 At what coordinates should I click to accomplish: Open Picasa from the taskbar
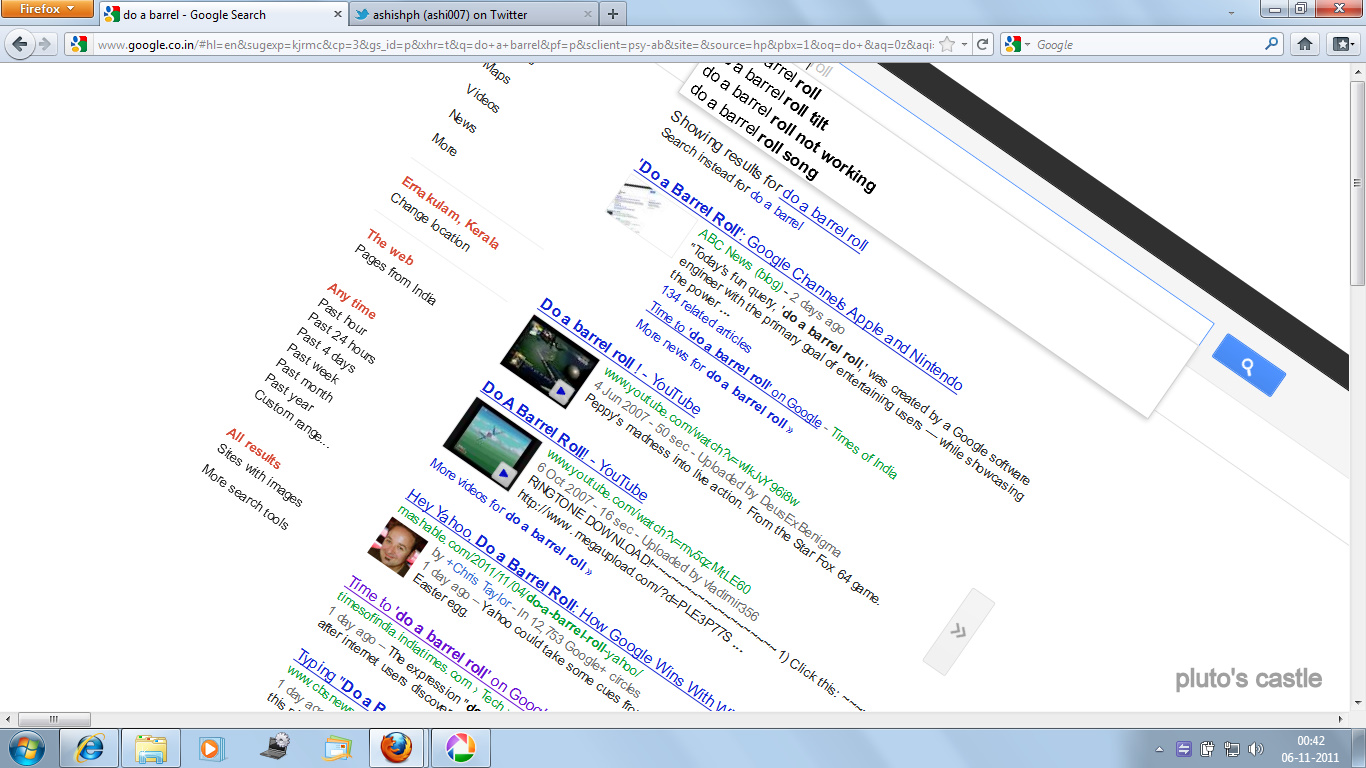pyautogui.click(x=459, y=748)
